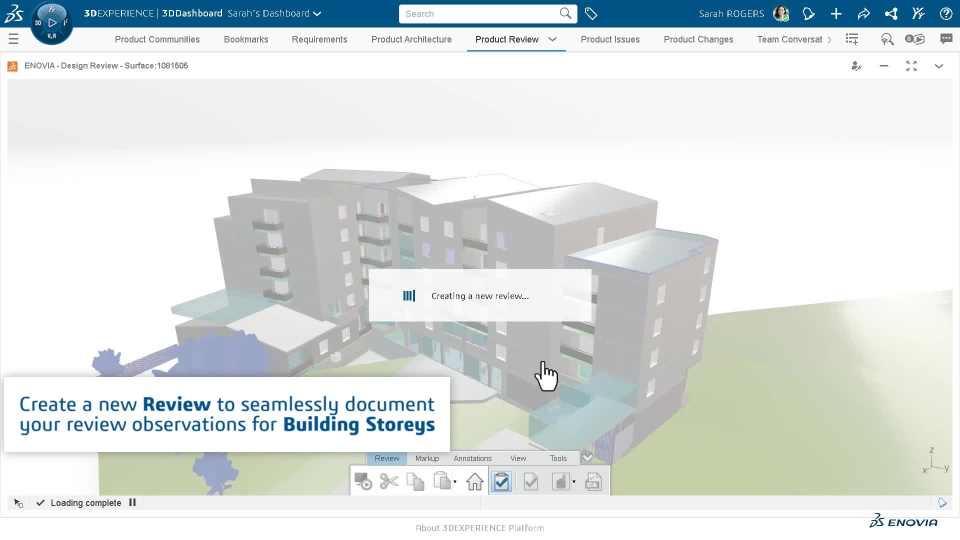This screenshot has height=540, width=960.
Task: Click the Copy icon in action bar
Action: [416, 482]
